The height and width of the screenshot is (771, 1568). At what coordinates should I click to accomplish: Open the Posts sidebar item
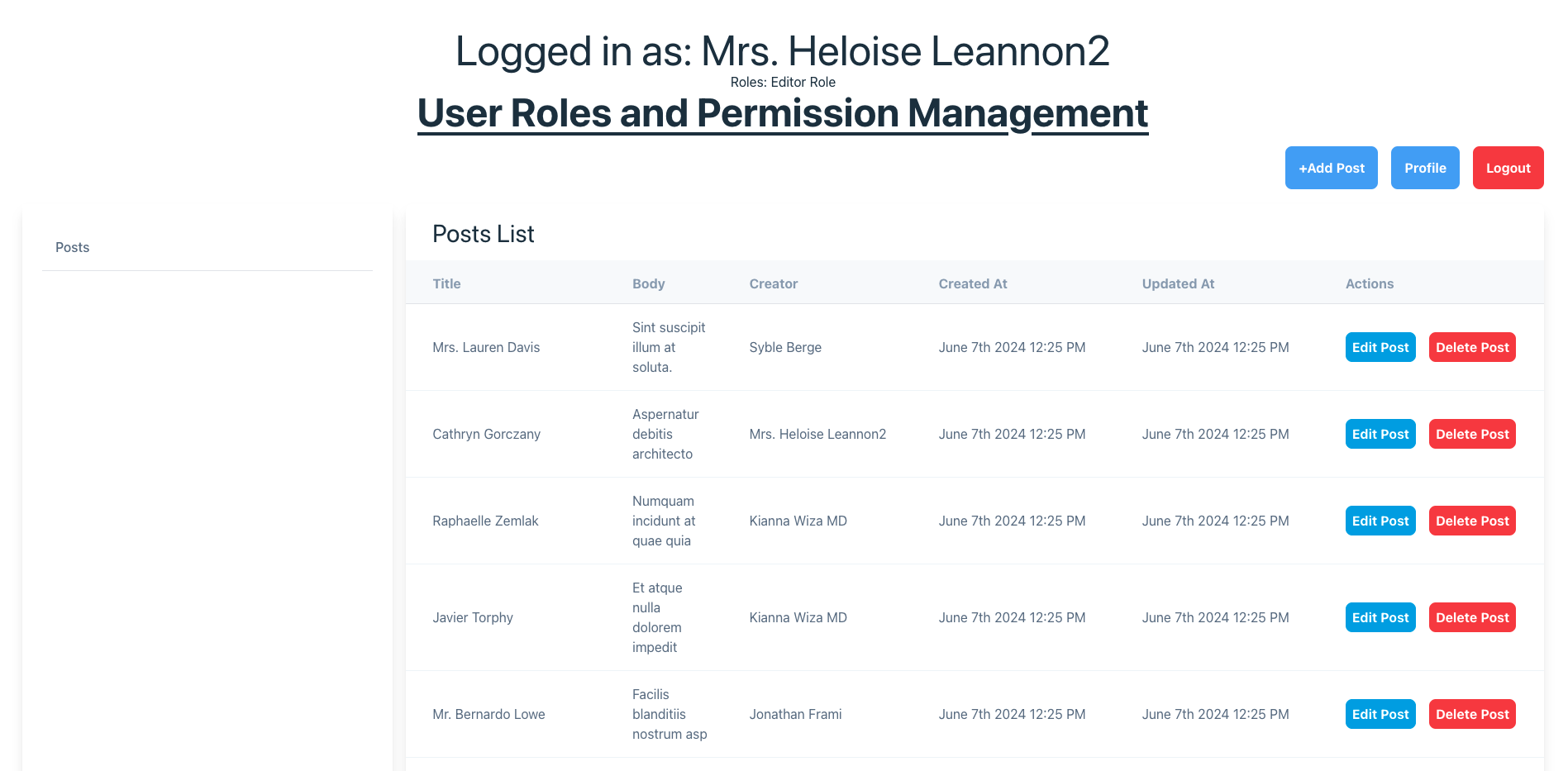pyautogui.click(x=73, y=247)
